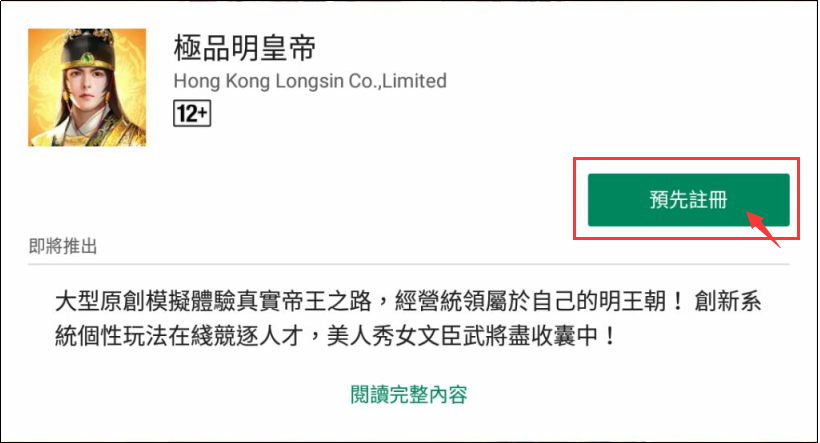Click the top edge of red highlight box

[x=686, y=158]
